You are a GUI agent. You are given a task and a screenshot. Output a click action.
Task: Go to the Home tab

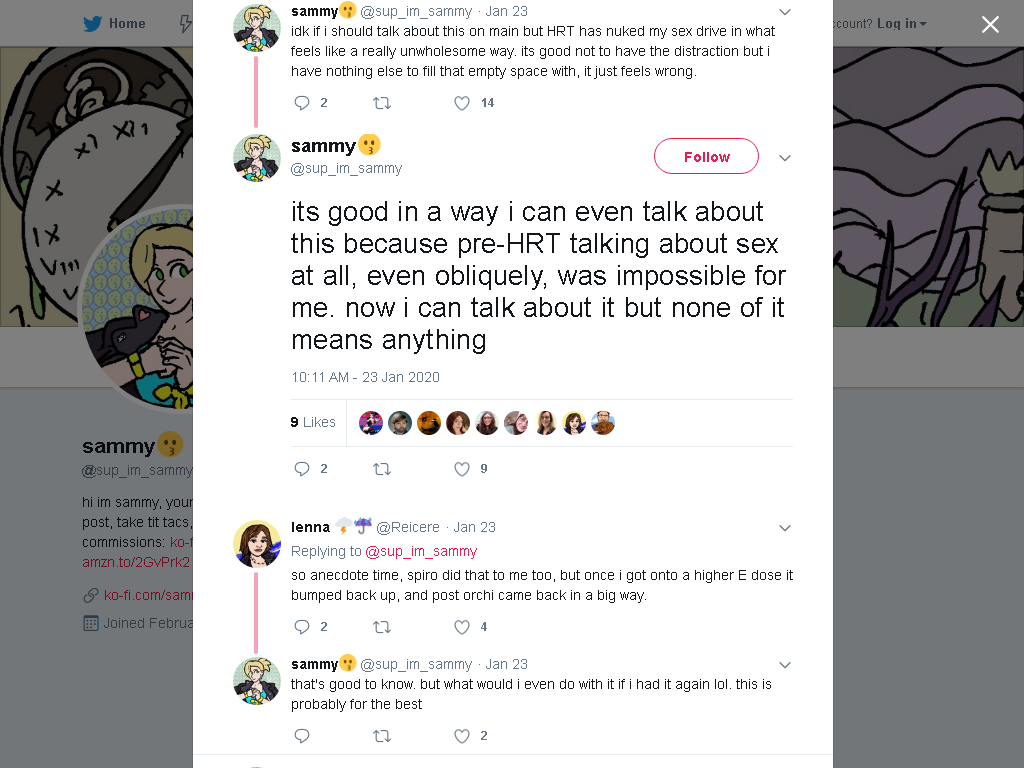[x=114, y=24]
